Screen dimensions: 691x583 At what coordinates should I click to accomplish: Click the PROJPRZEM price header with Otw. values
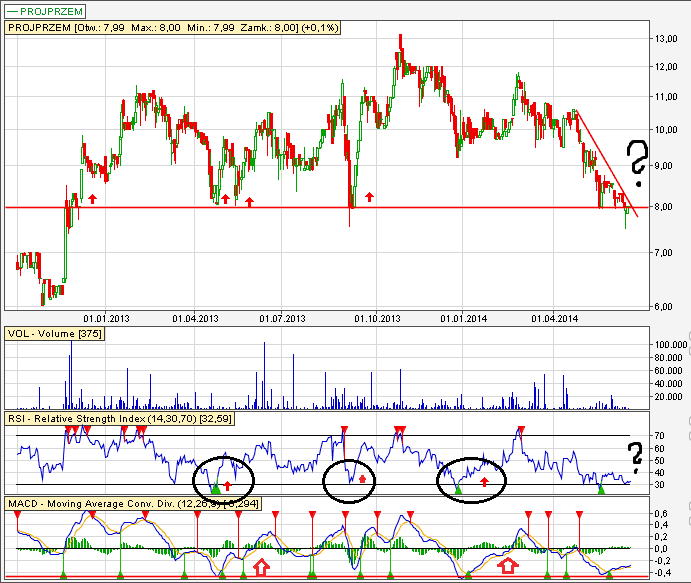pyautogui.click(x=172, y=28)
